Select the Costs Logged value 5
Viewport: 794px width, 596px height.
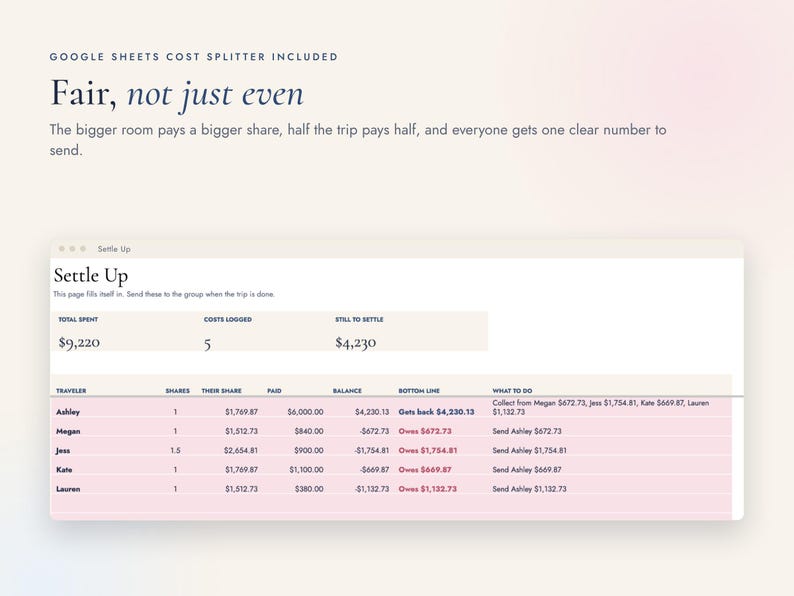[207, 344]
